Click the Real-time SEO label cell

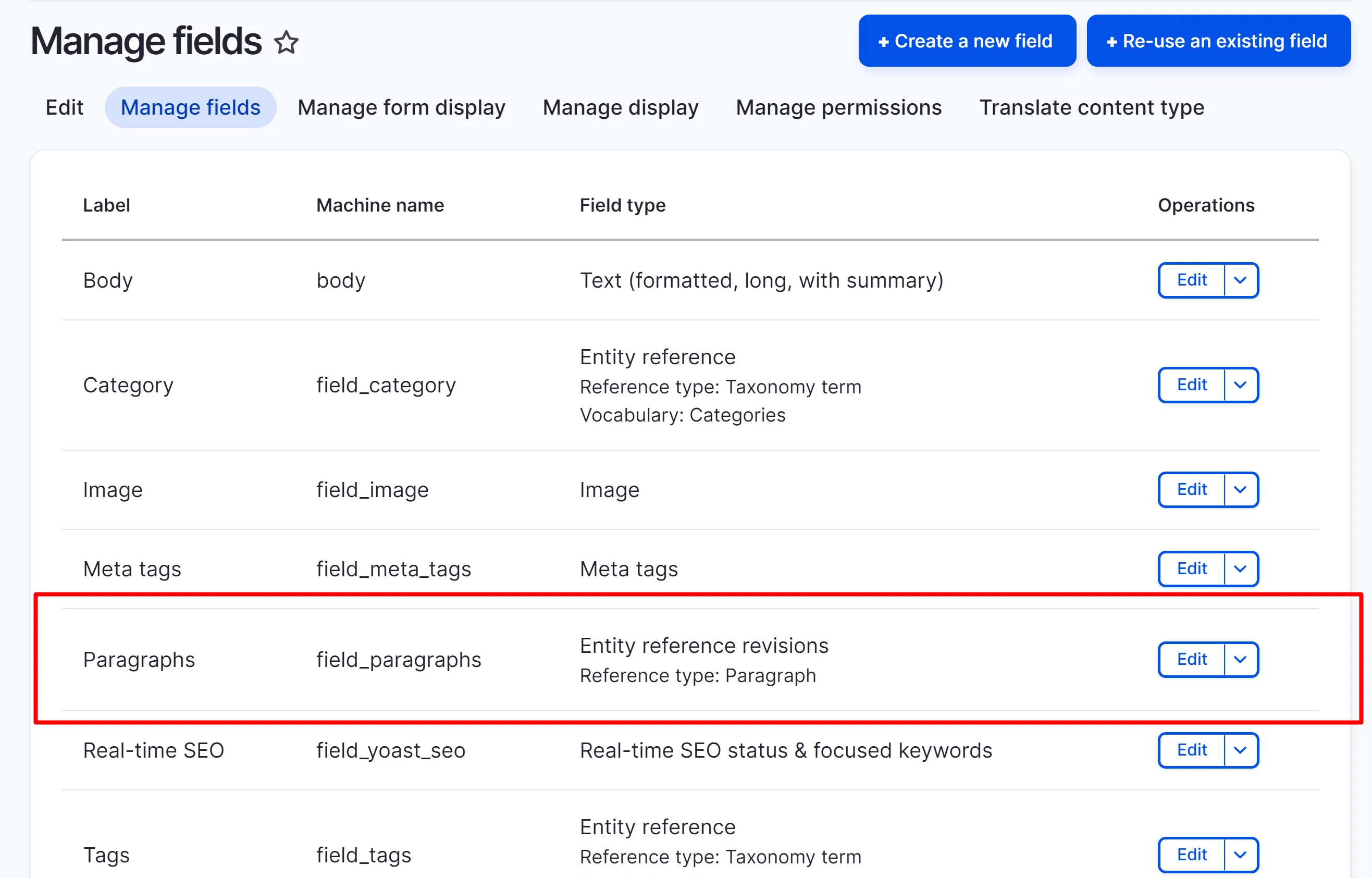[x=153, y=750]
